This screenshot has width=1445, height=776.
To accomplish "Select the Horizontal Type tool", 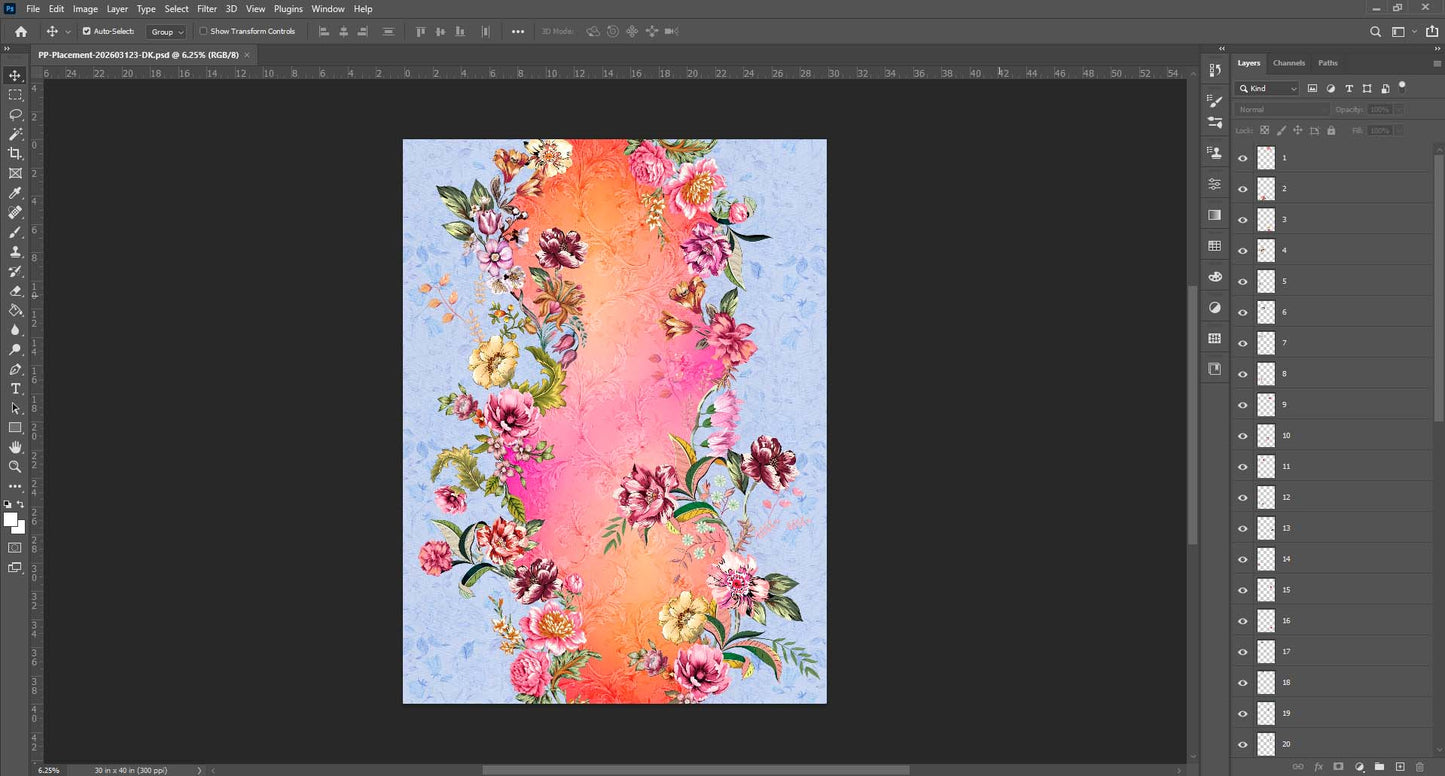I will (15, 389).
